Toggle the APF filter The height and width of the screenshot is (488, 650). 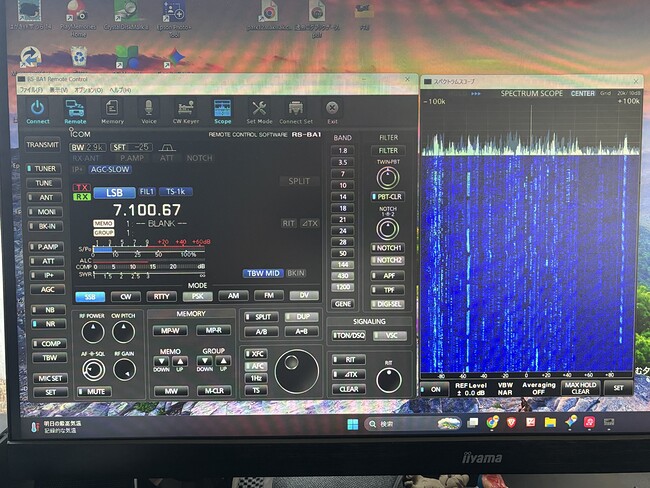[388, 275]
